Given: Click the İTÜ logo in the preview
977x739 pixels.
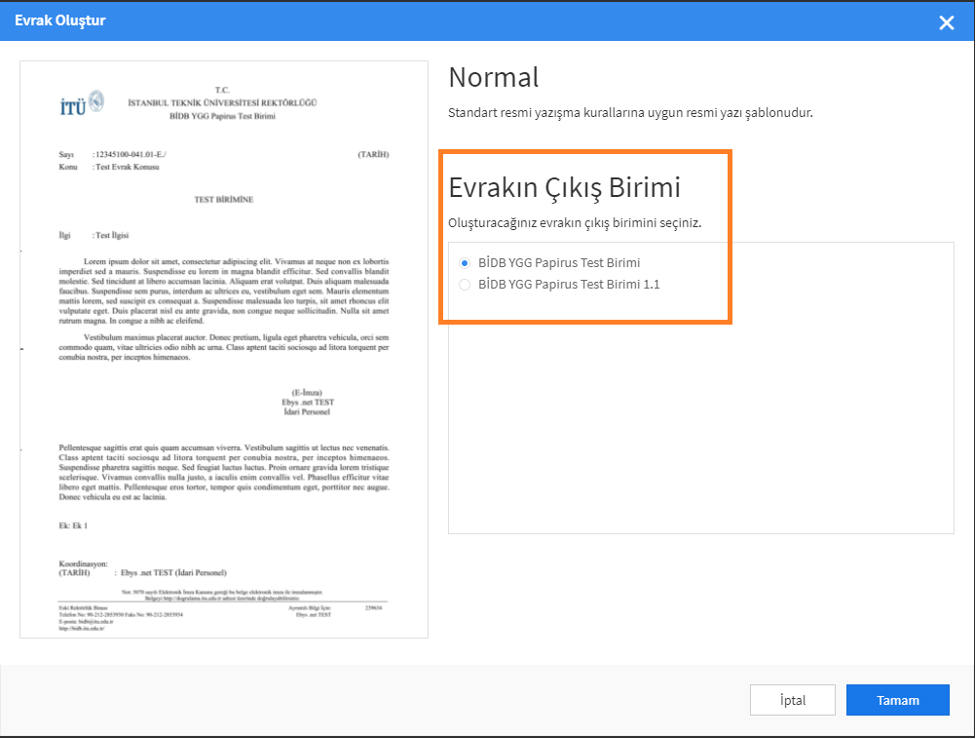Looking at the screenshot, I should tap(82, 103).
